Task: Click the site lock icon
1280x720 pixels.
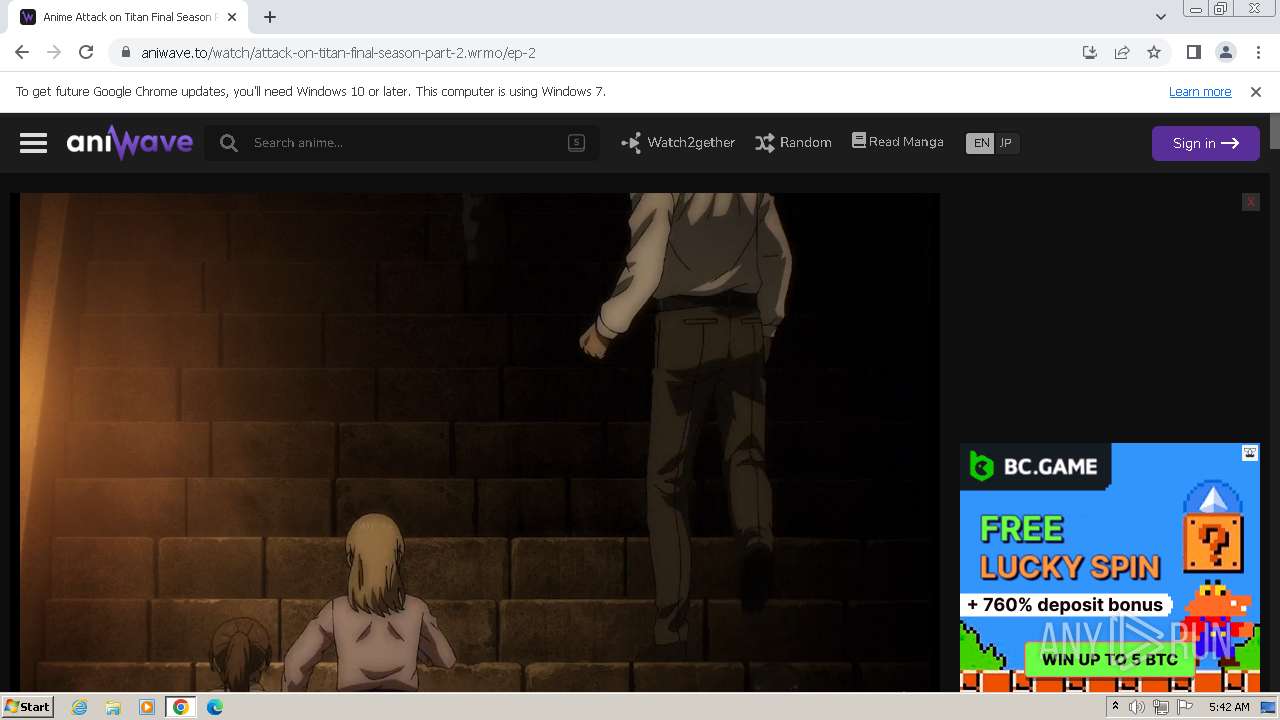Action: (125, 53)
